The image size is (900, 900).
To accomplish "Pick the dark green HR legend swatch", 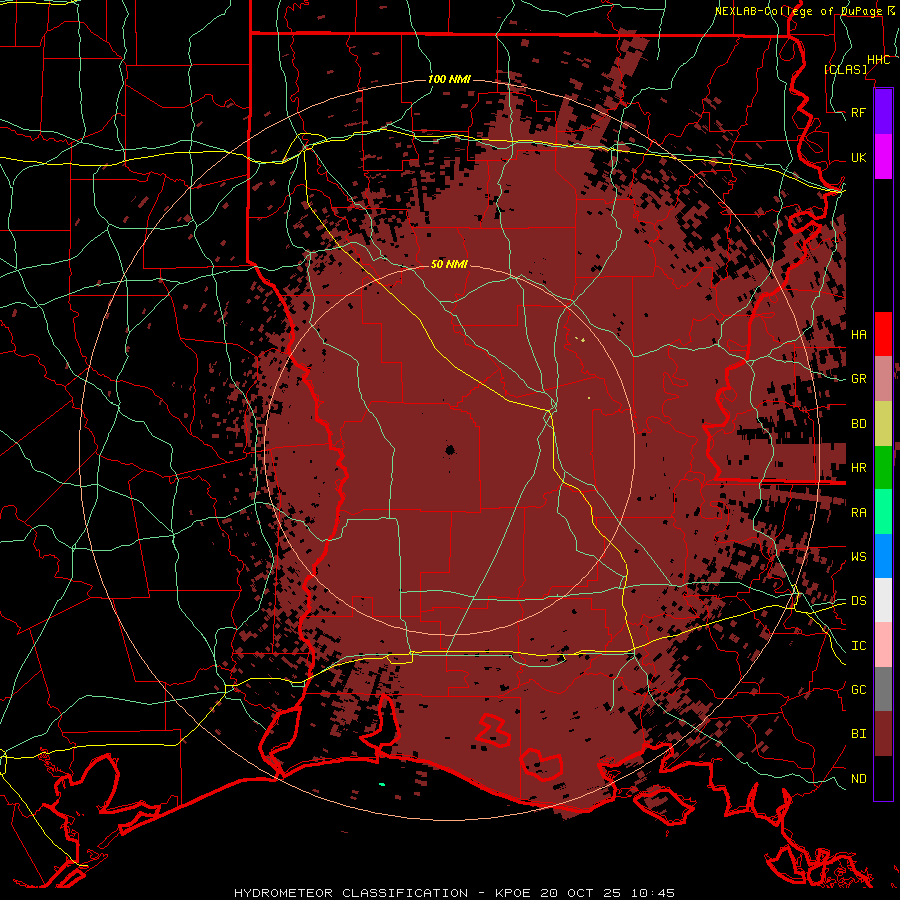I will 883,467.
